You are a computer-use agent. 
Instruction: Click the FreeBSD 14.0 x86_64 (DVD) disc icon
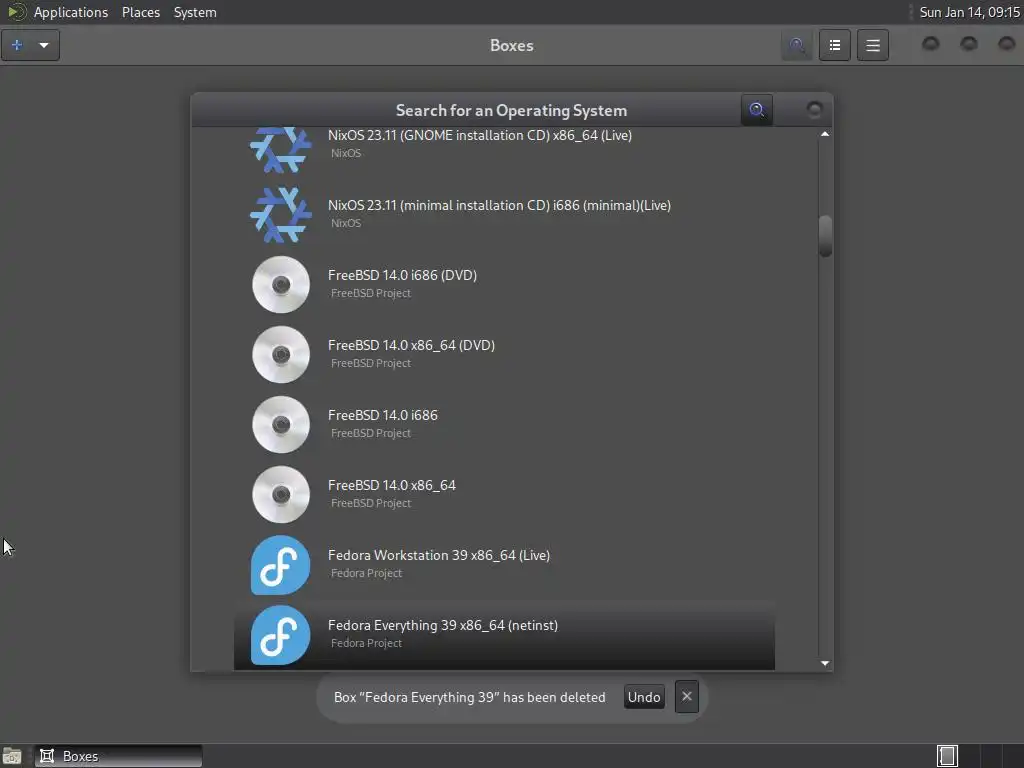click(x=281, y=354)
